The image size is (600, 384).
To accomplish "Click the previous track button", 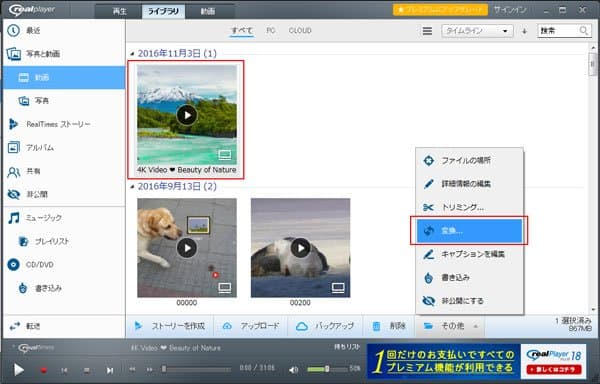I will tap(64, 370).
